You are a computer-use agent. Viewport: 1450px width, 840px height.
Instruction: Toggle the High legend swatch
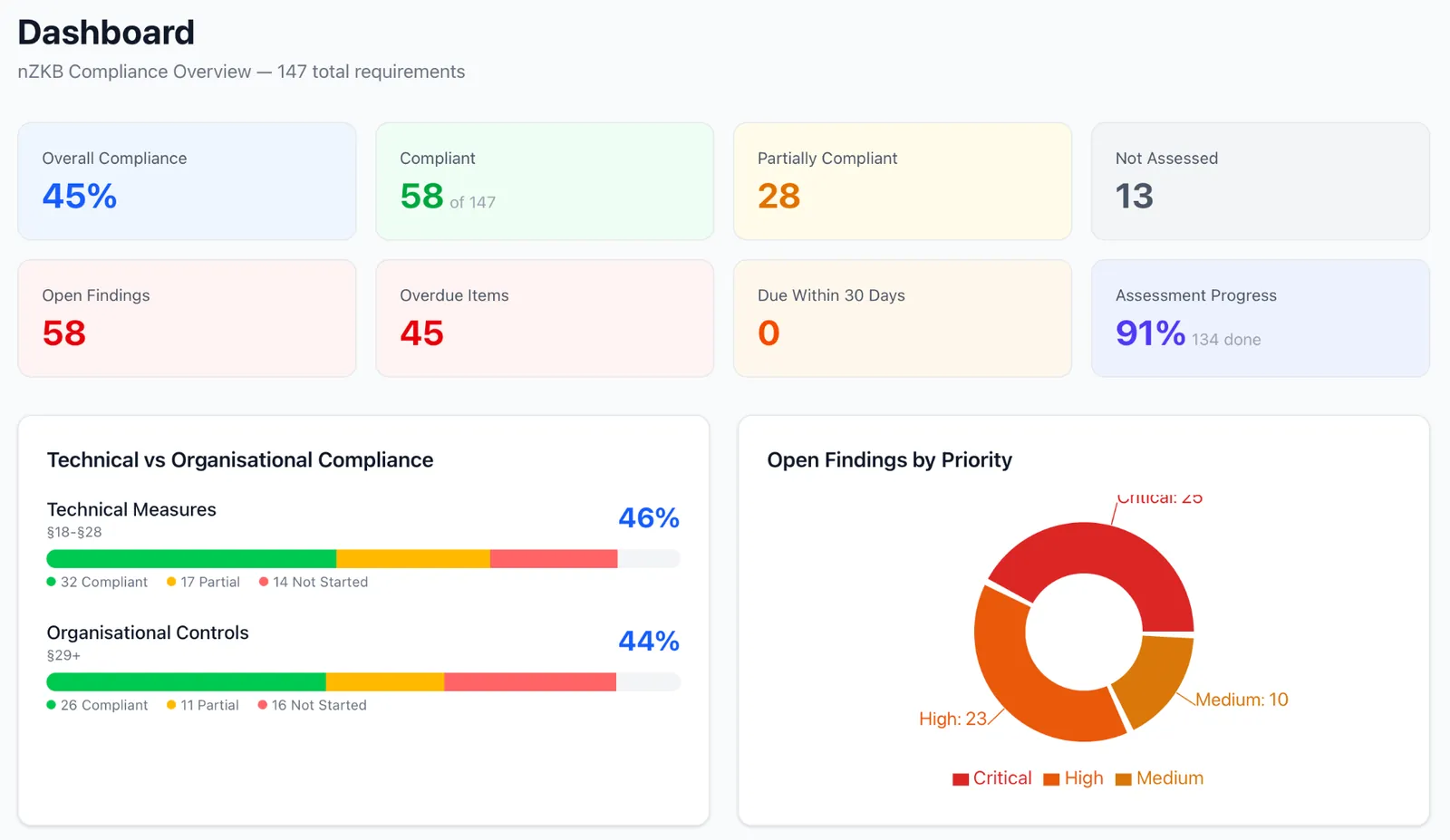1051,779
